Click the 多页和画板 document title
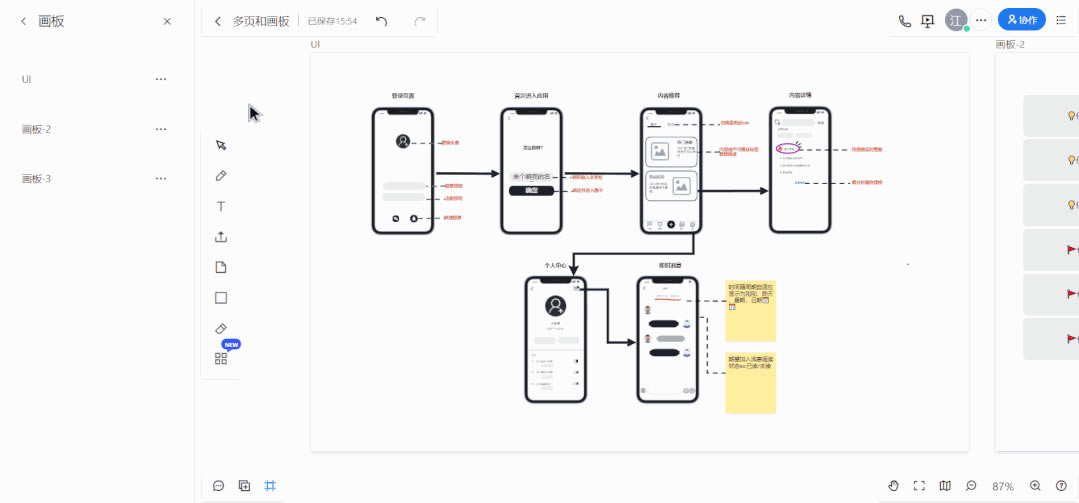The width and height of the screenshot is (1079, 503). tap(261, 21)
